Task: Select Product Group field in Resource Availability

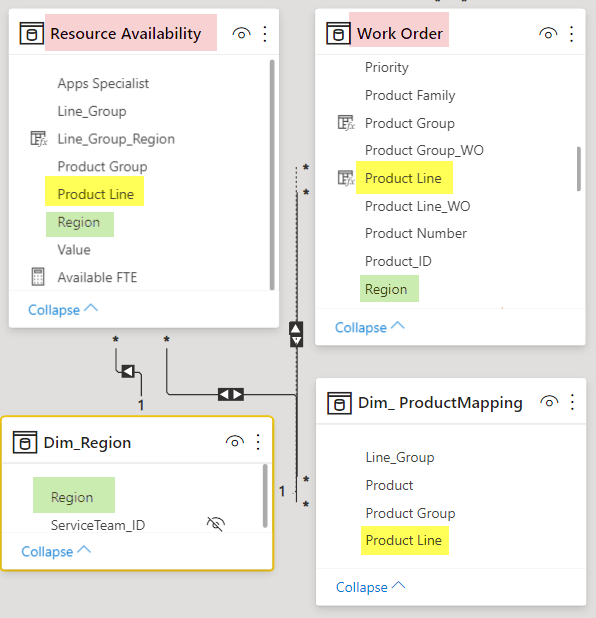Action: tap(102, 167)
